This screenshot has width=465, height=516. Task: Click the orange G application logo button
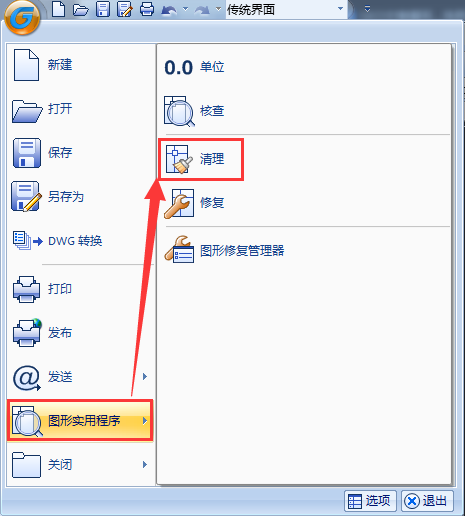23,17
